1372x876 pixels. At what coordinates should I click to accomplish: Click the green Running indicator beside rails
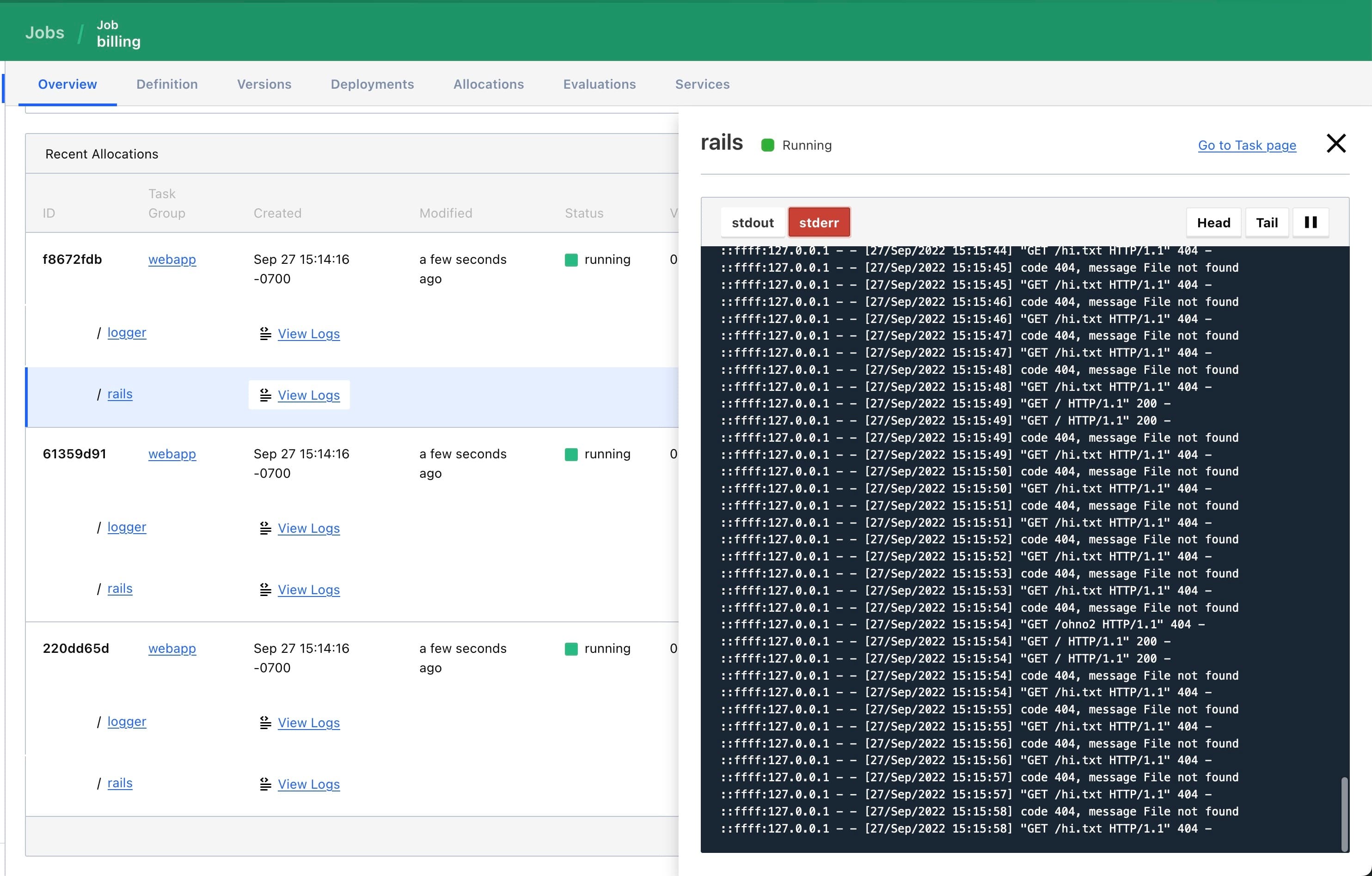[x=768, y=145]
